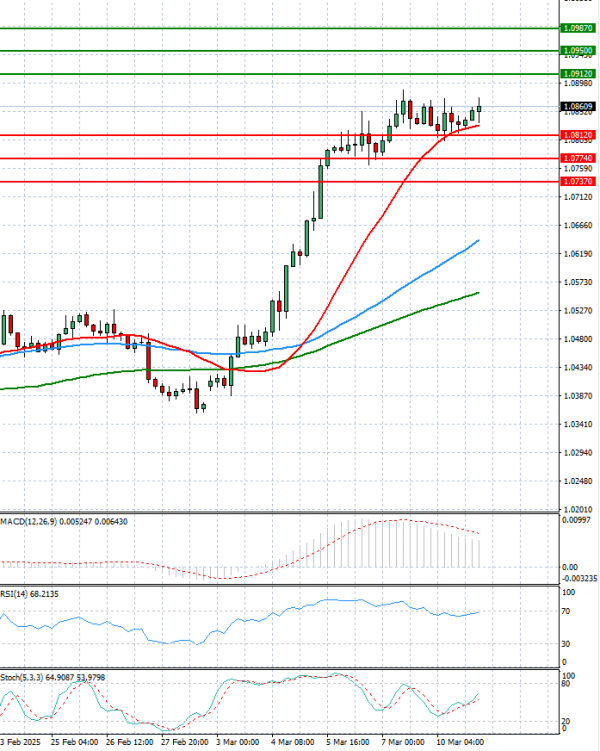Viewport: 600px width, 751px height.
Task: Click the 1.02010 price axis value
Action: coord(578,509)
